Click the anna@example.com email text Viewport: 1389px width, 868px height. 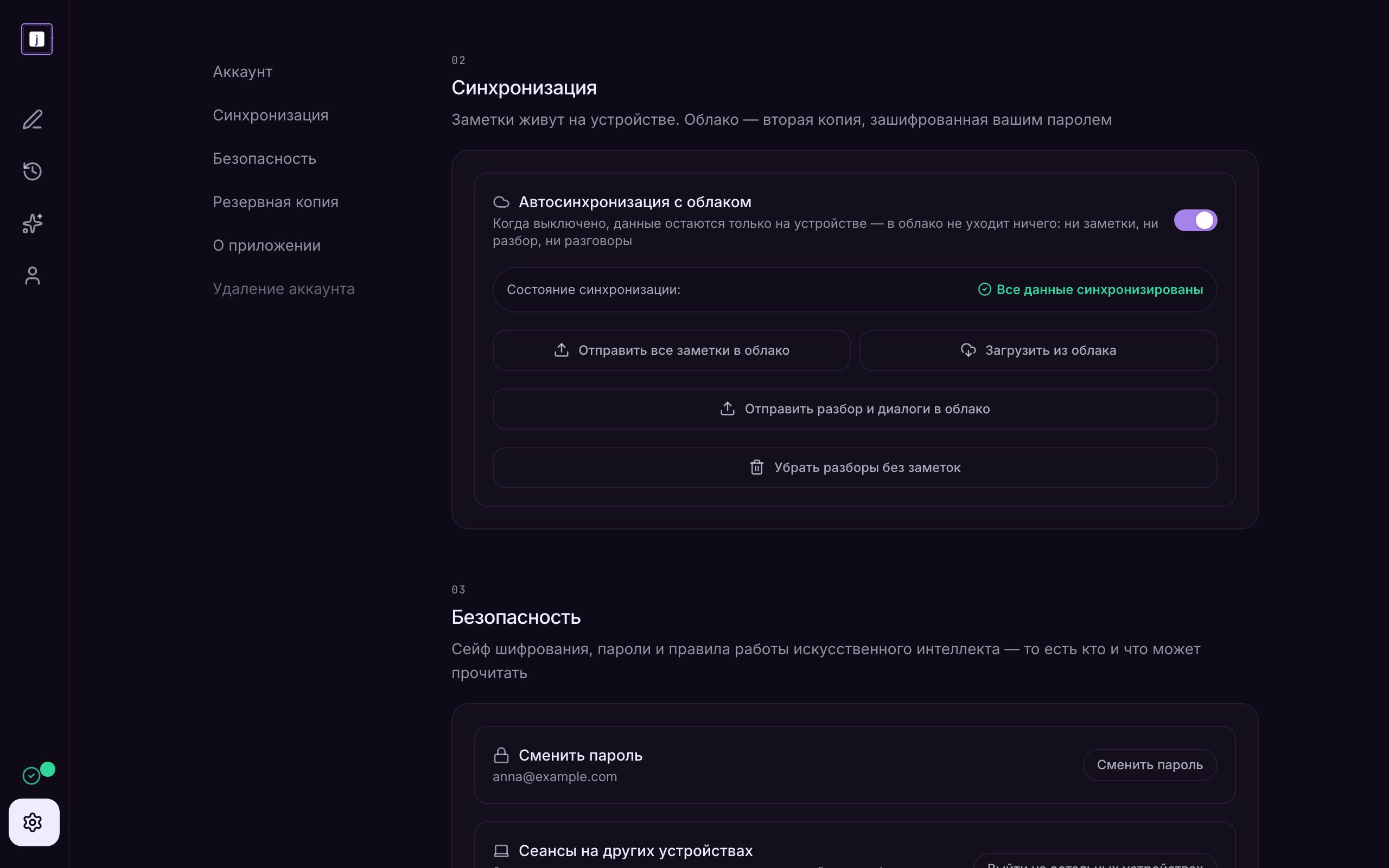click(x=555, y=777)
